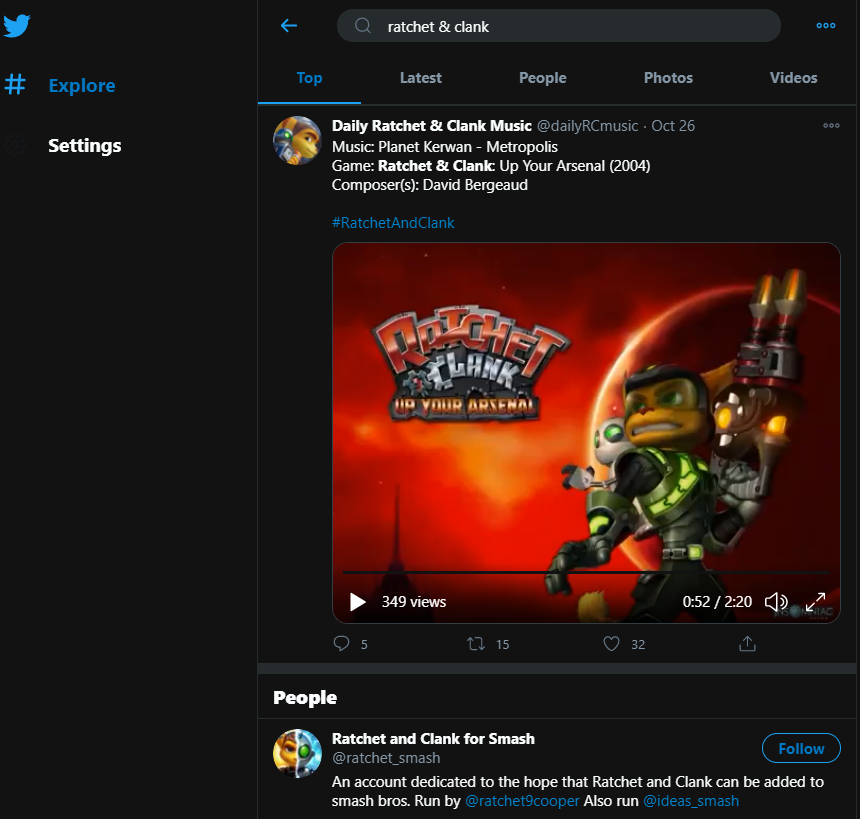860x819 pixels.
Task: Reply to the Daily Ratchet & Clank tweet
Action: pos(342,644)
